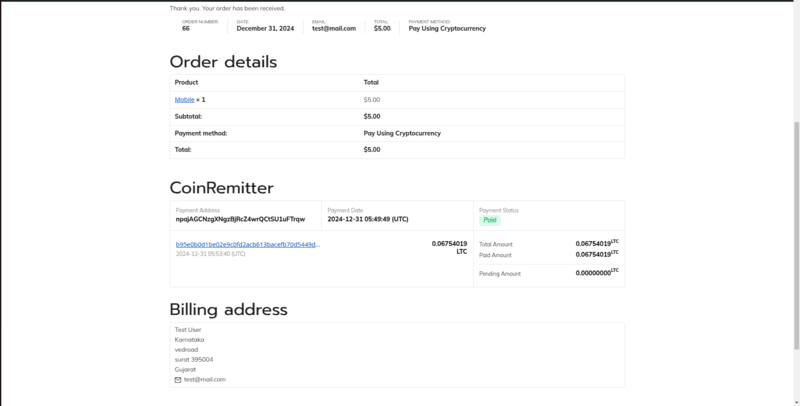800x406 pixels.
Task: Click the order date December 31, 2024
Action: coord(267,28)
